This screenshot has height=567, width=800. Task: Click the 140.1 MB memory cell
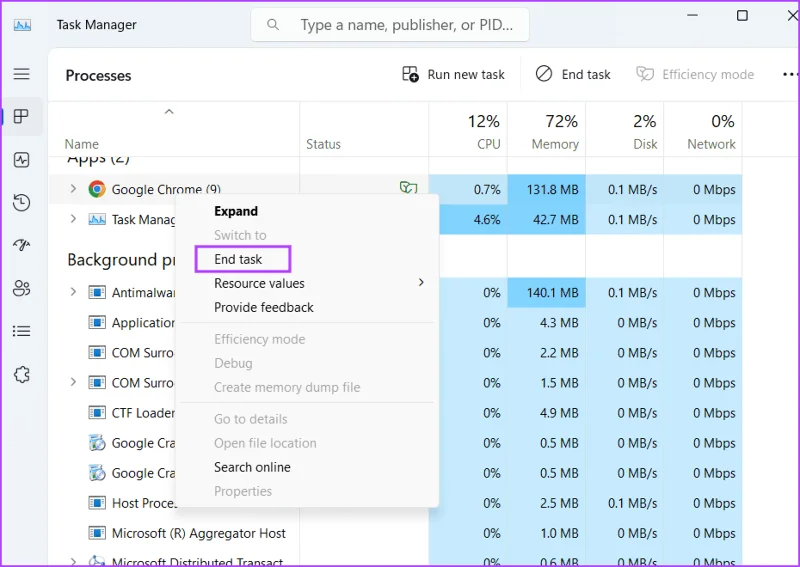pyautogui.click(x=546, y=292)
